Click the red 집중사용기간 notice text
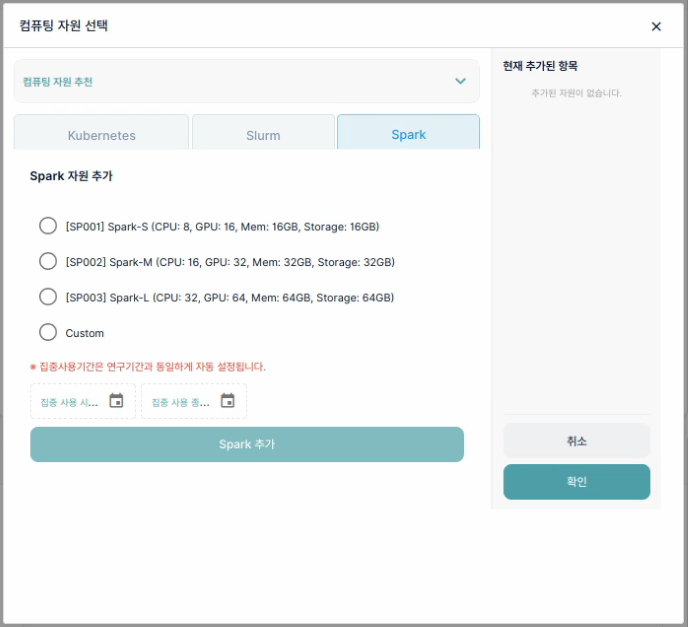This screenshot has width=688, height=627. point(148,366)
